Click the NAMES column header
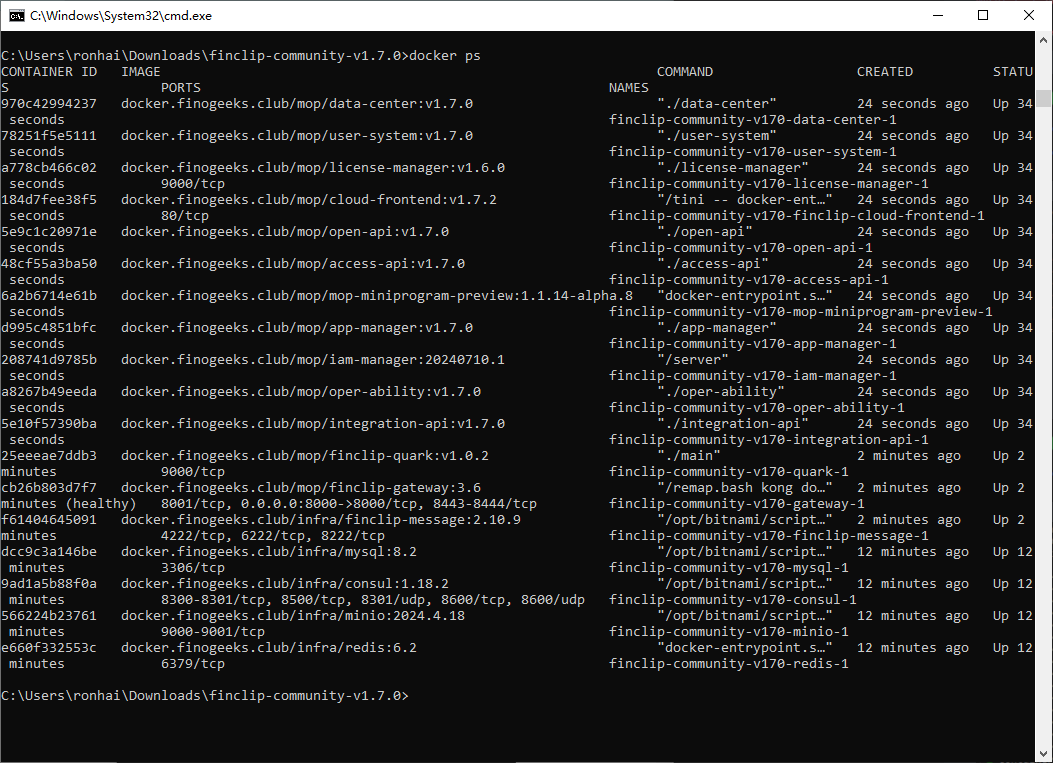This screenshot has width=1053, height=763. pos(629,88)
